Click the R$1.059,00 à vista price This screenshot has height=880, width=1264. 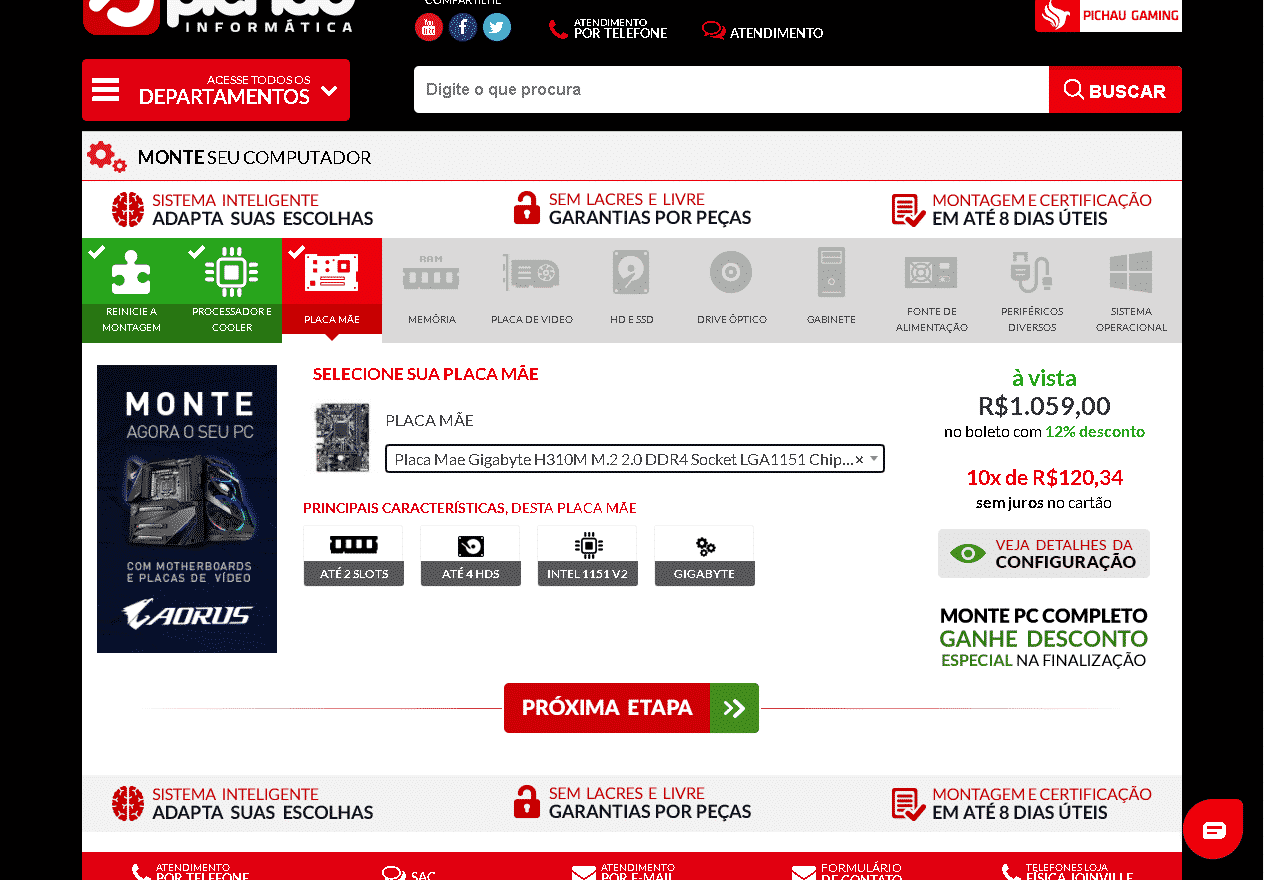point(1044,405)
